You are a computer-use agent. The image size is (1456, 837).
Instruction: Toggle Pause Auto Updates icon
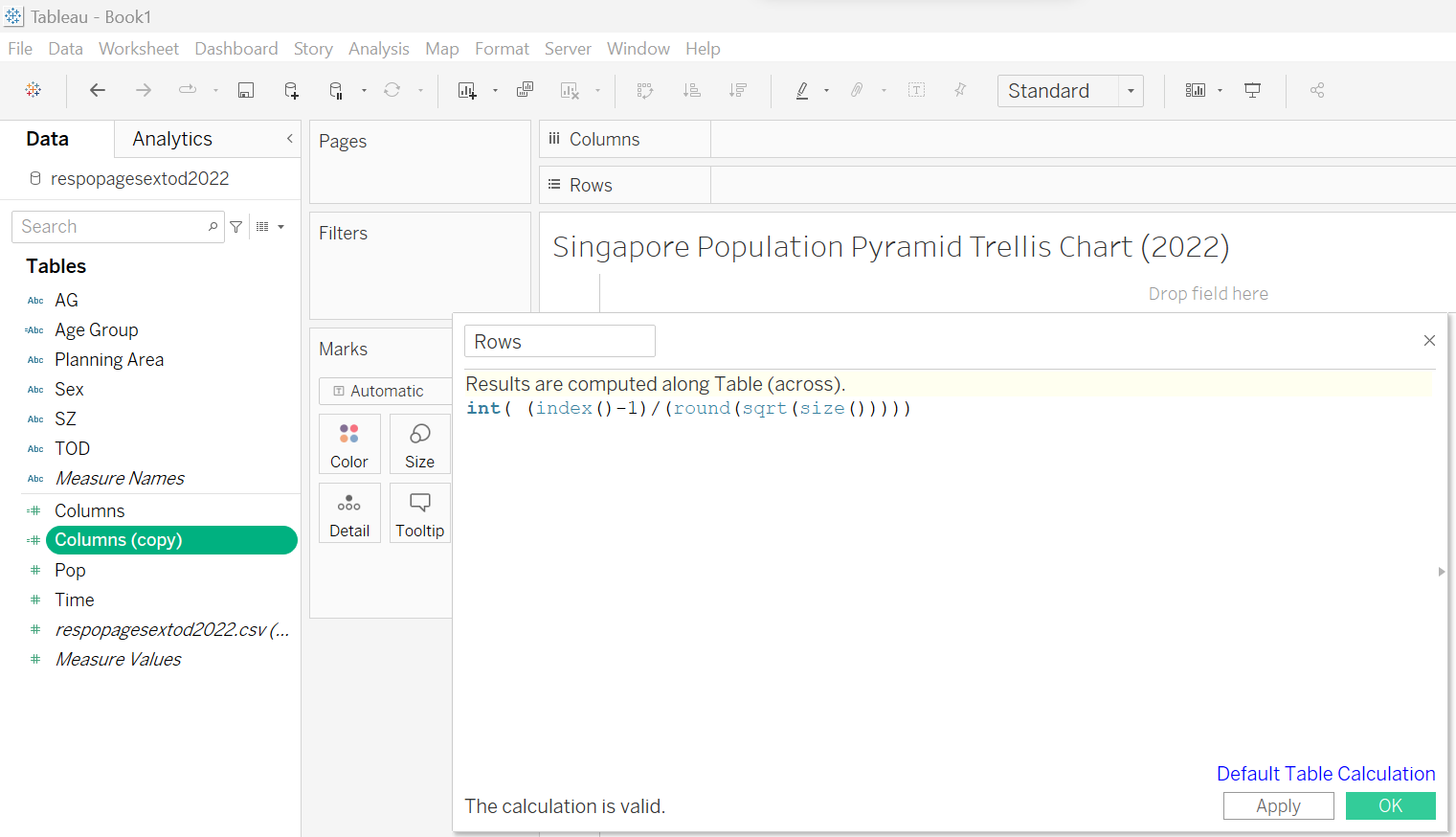click(336, 90)
